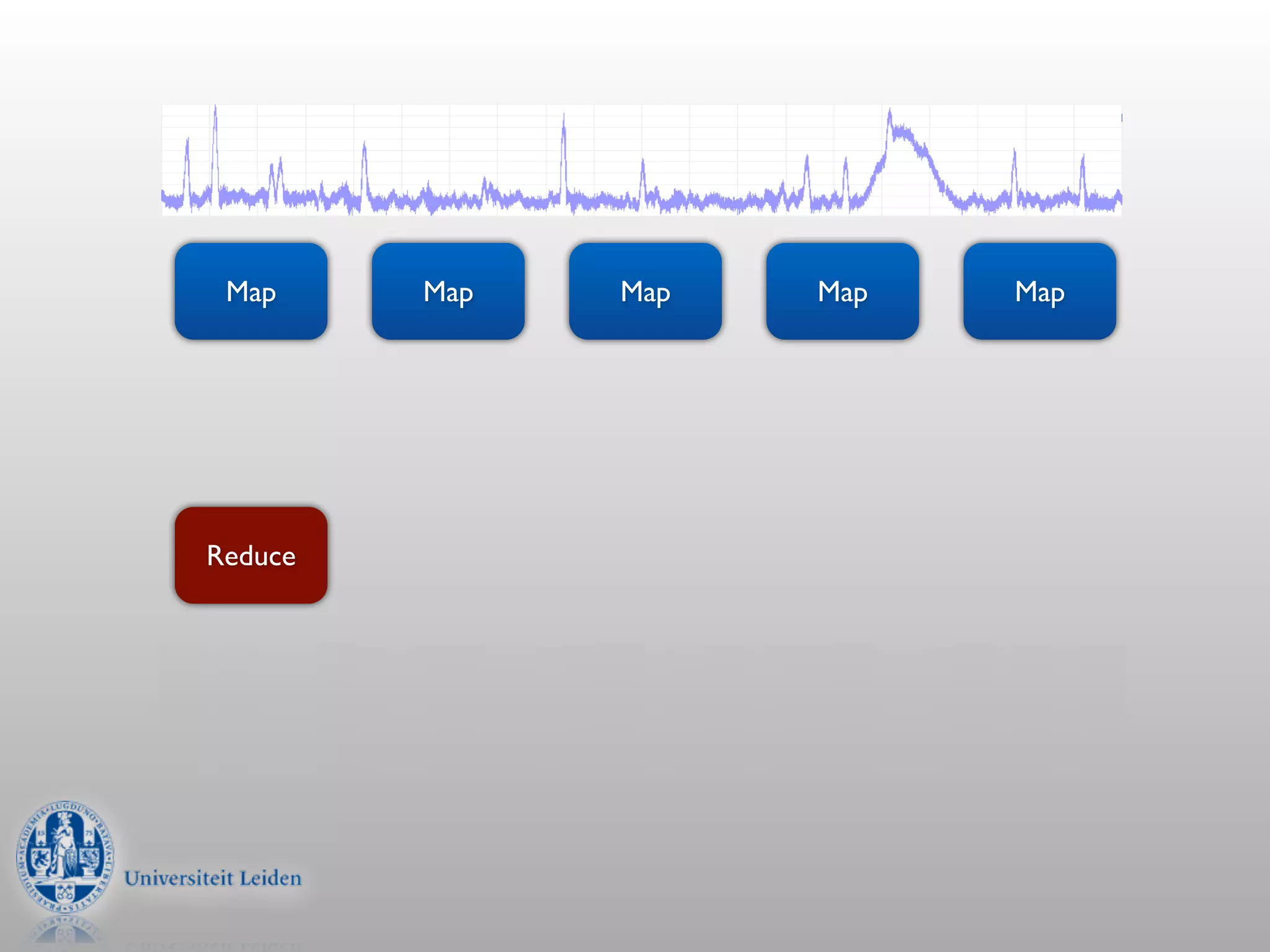Click the Leiden University seal emblem

coord(65,857)
